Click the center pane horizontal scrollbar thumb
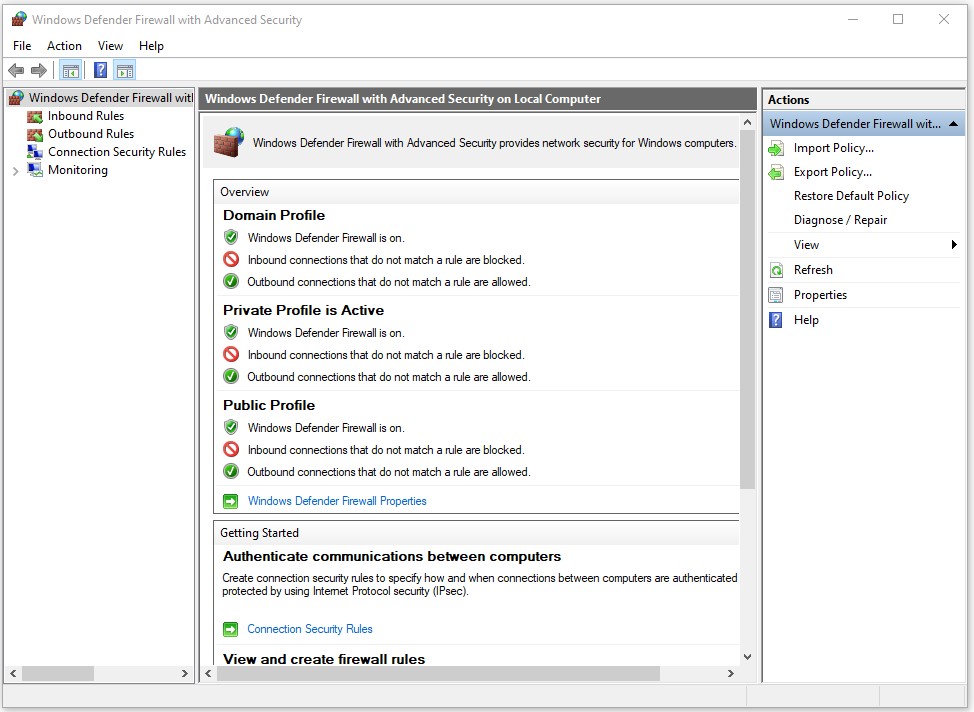This screenshot has height=712, width=974. coord(438,673)
